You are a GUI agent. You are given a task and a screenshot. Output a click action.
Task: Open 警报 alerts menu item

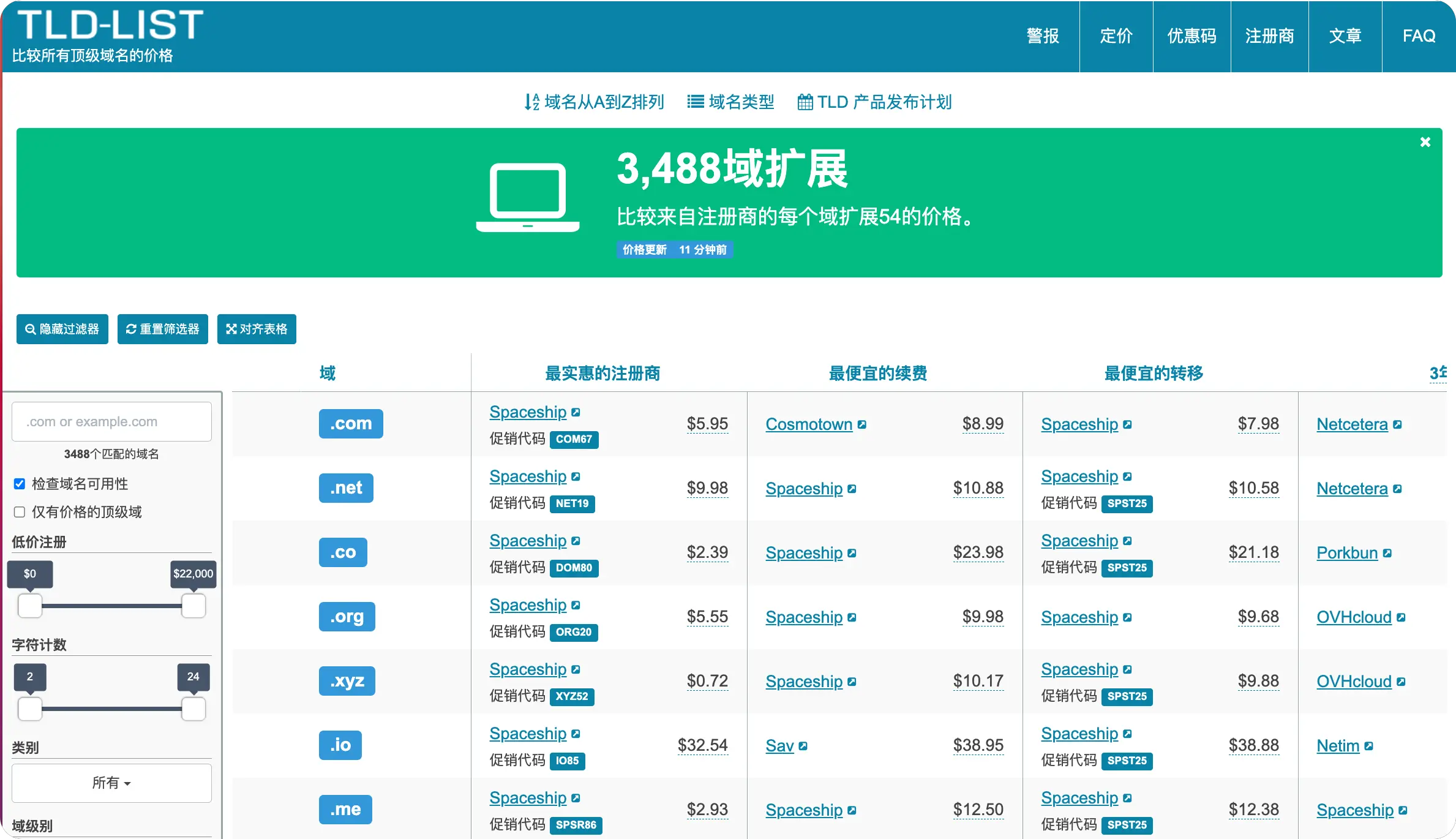tap(1042, 36)
